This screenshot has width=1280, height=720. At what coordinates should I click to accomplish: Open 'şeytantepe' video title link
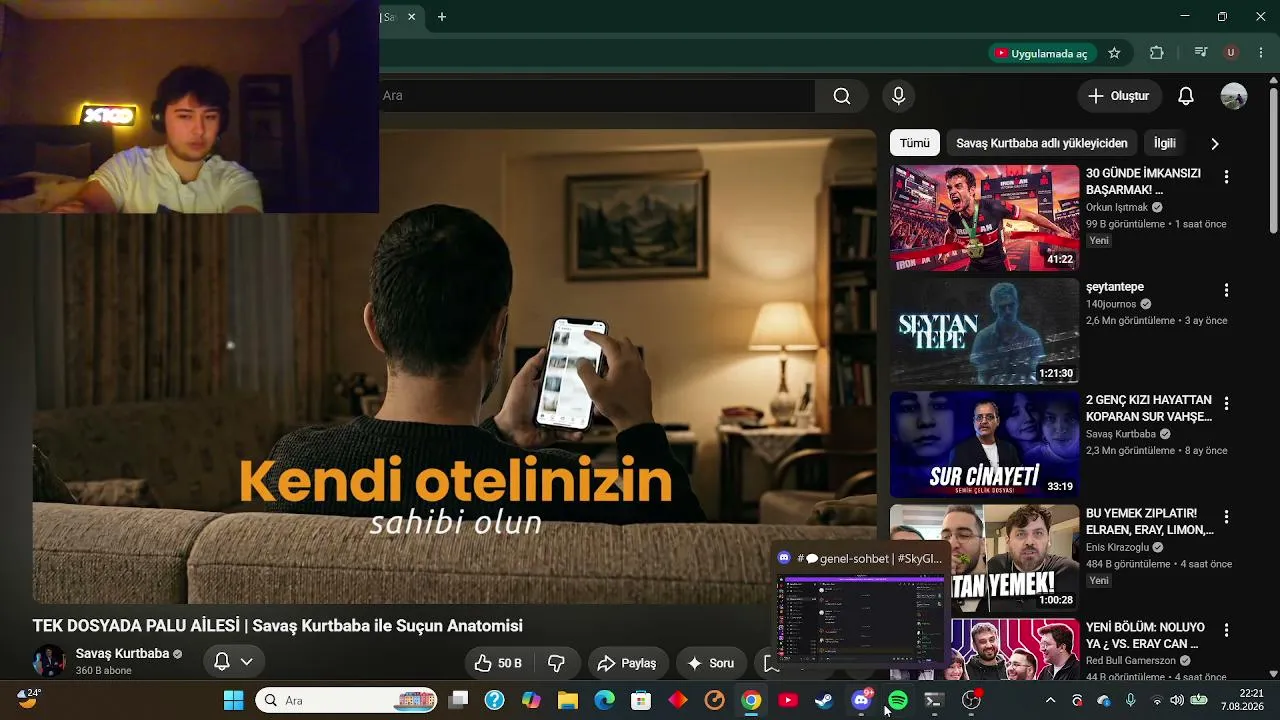click(x=1115, y=287)
